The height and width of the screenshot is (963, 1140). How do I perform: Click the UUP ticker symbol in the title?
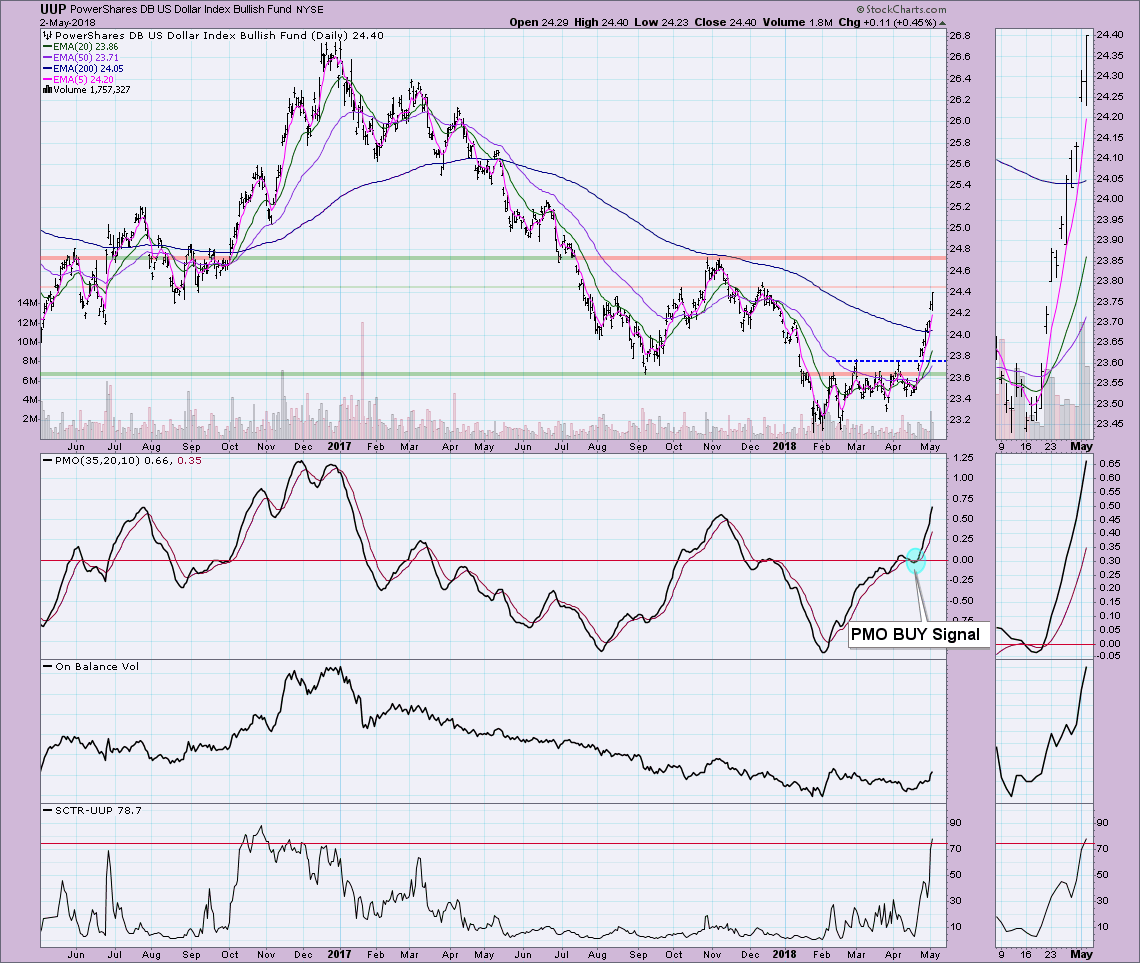click(x=53, y=9)
